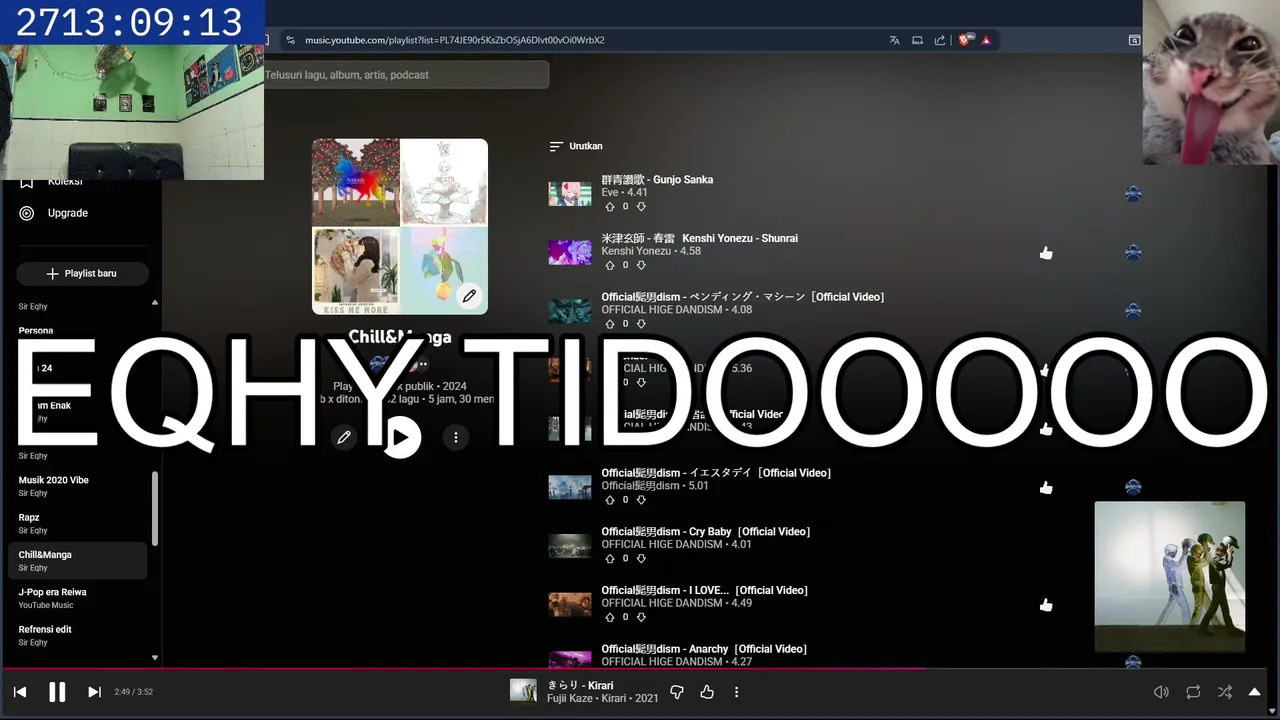Downvote the Cry Baby track
This screenshot has width=1280, height=720.
tap(641, 559)
